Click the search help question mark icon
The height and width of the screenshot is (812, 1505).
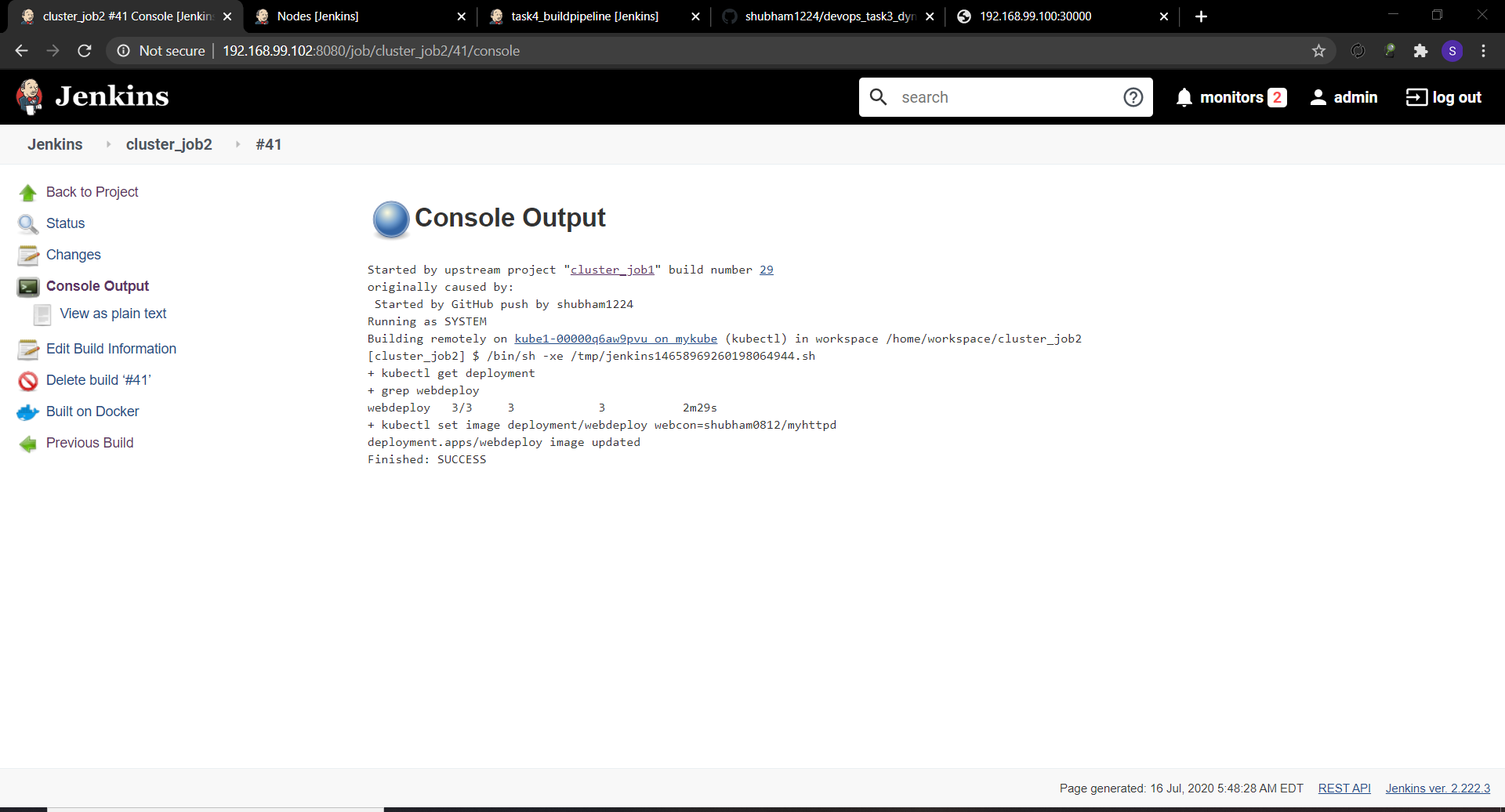pyautogui.click(x=1133, y=96)
